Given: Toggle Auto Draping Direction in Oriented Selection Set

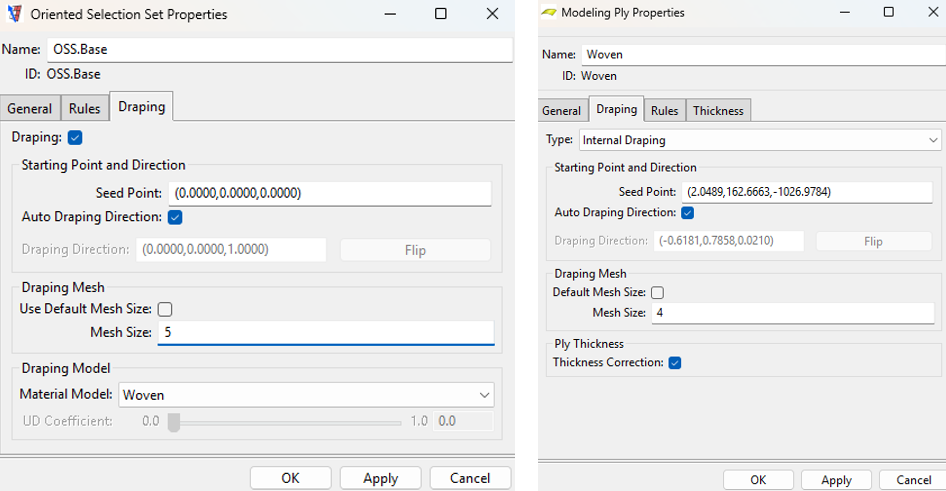Looking at the screenshot, I should click(x=175, y=217).
